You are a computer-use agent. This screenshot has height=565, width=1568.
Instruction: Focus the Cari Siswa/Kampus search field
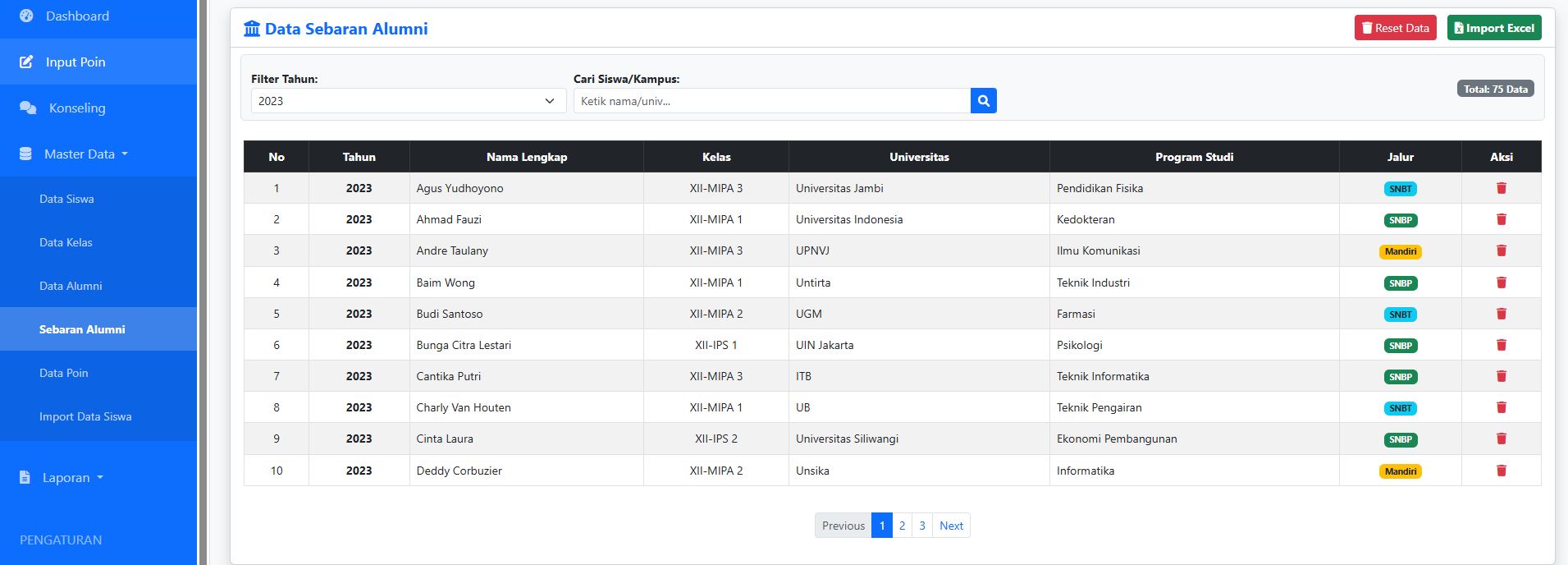pos(771,101)
